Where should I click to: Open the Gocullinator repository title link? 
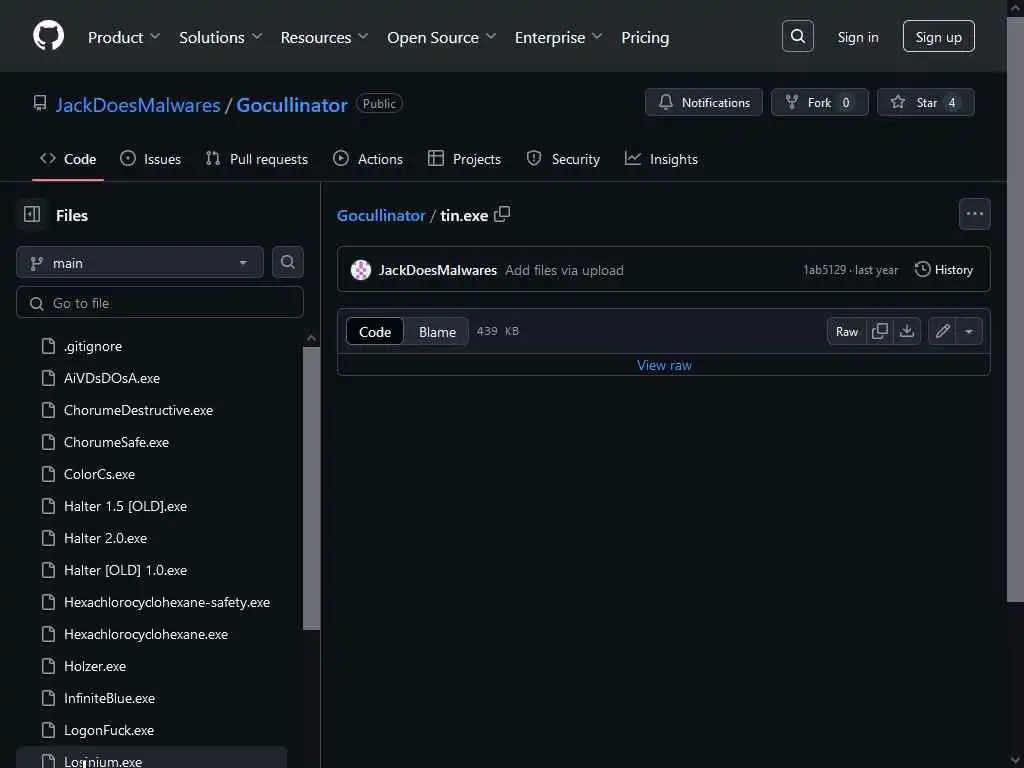(292, 104)
